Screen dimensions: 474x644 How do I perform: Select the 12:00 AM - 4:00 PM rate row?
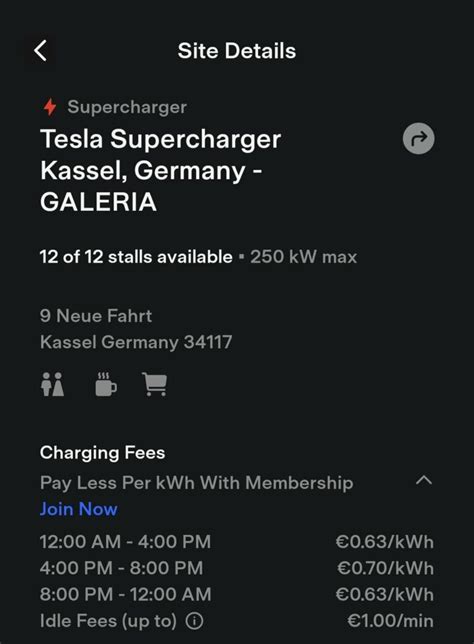click(x=237, y=542)
